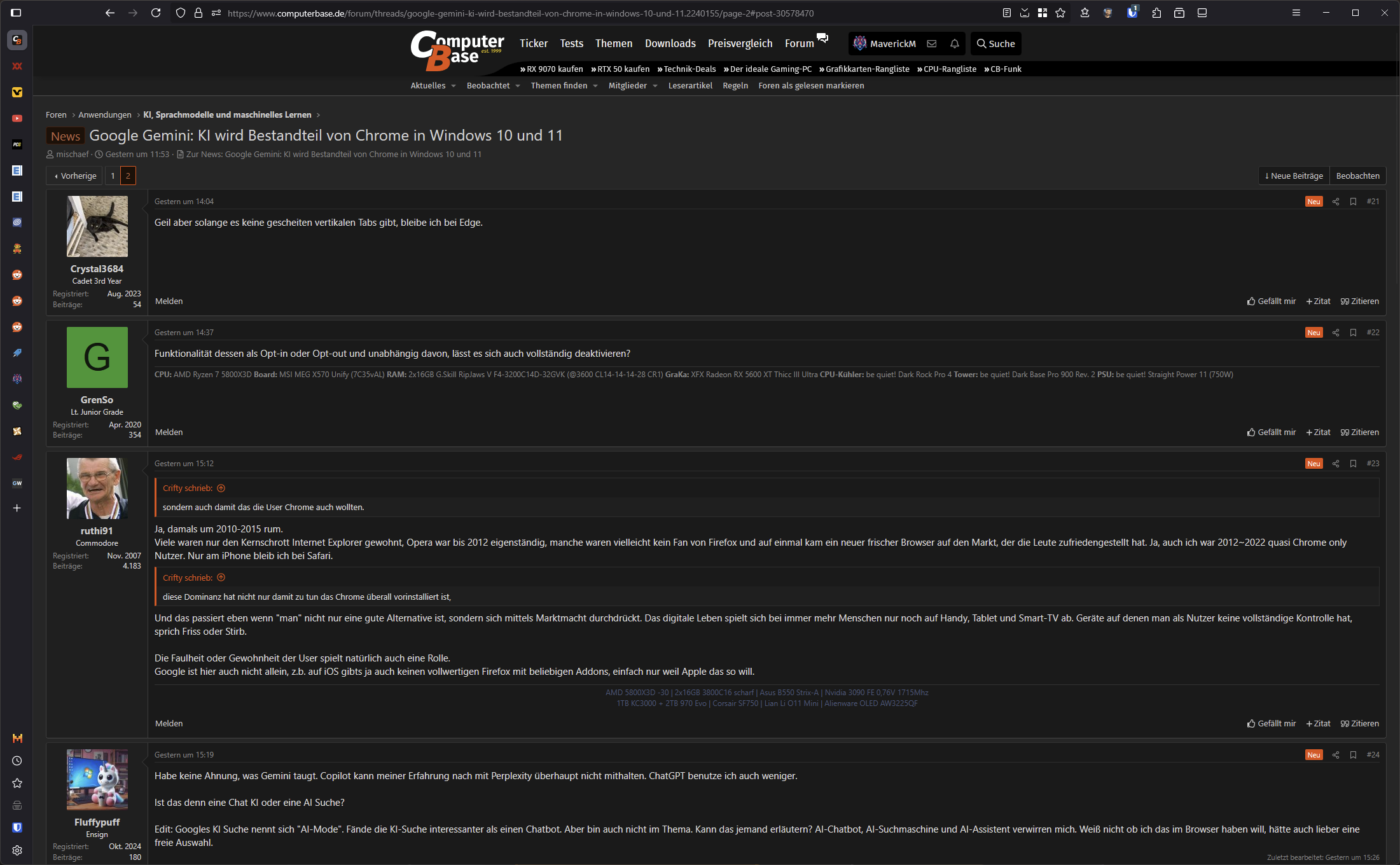The width and height of the screenshot is (1400, 865).
Task: Open the inbox envelope icon
Action: pyautogui.click(x=932, y=44)
